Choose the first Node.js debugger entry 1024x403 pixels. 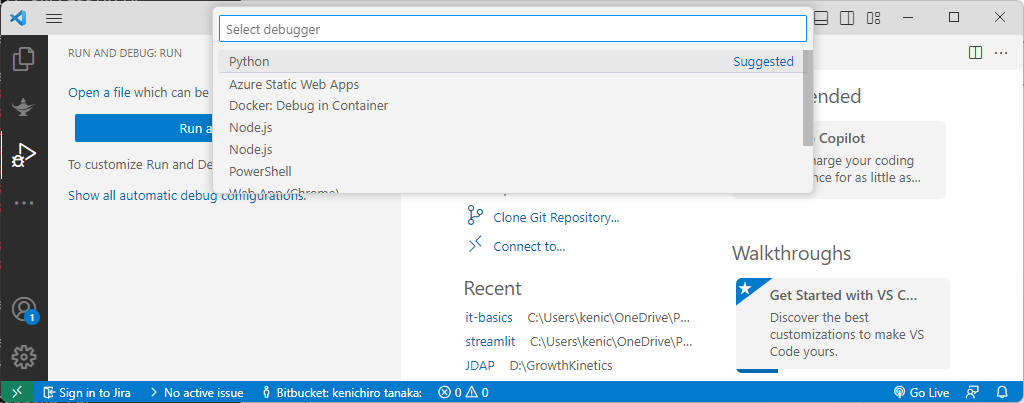tap(511, 127)
